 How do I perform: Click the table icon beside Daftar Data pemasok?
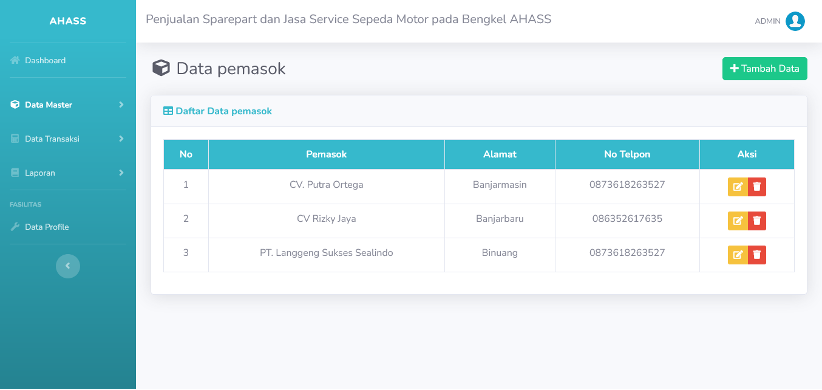point(168,111)
